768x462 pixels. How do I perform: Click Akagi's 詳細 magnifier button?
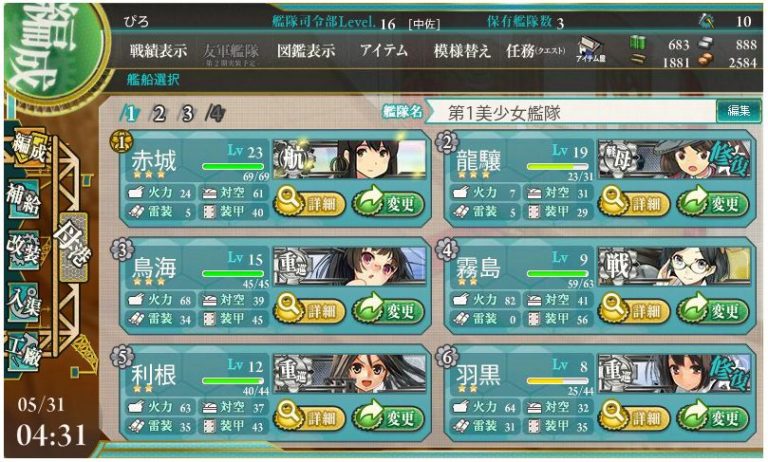point(310,203)
